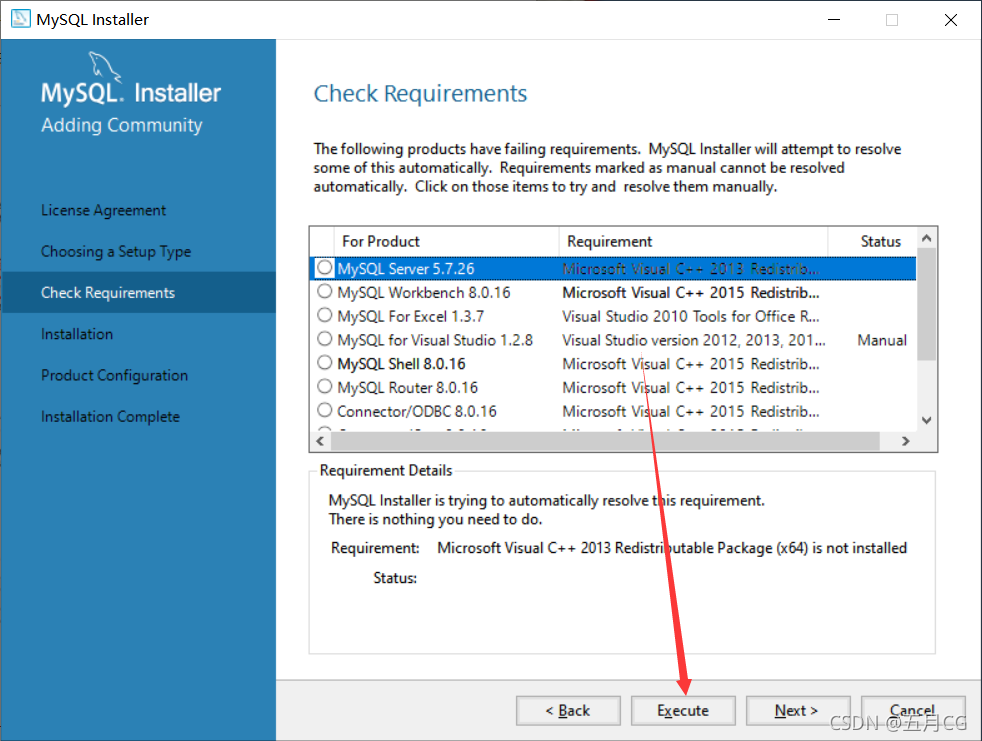This screenshot has width=982, height=741.
Task: Click the Workbench Visual C++ 2015 requirement cell
Action: click(691, 293)
